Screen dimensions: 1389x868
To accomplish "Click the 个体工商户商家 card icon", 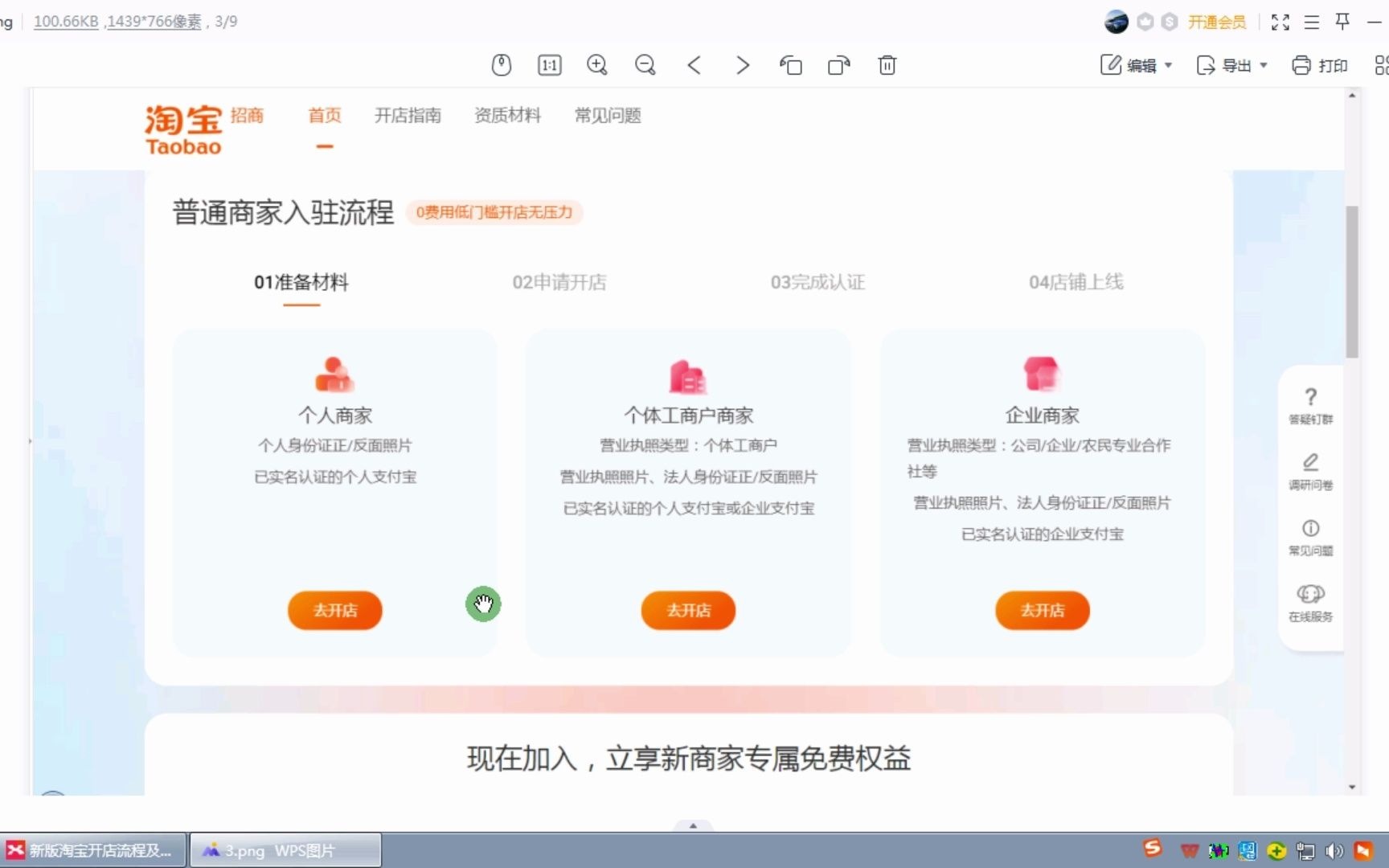I will [x=688, y=375].
